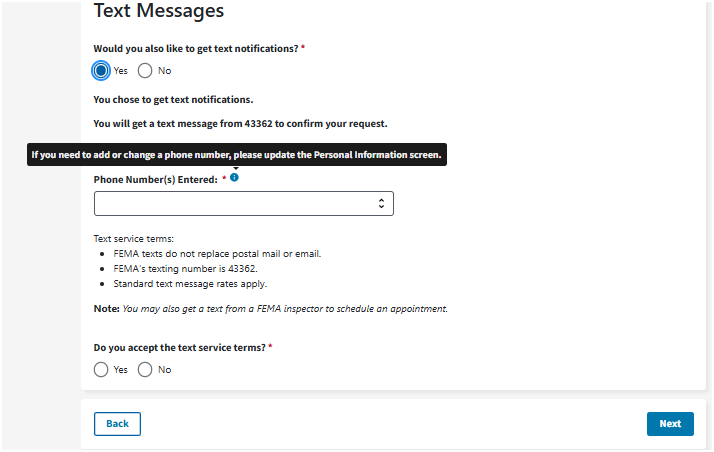Click the Note about the FEMA inspector text

[x=270, y=309]
